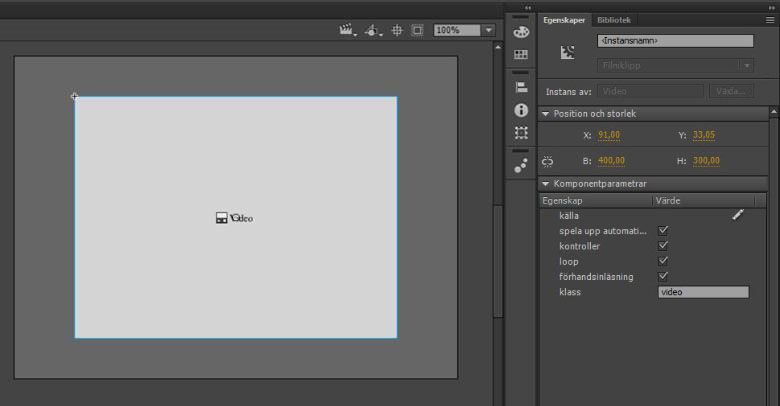Open the Properties panel options menu
780x406 pixels.
[x=770, y=20]
